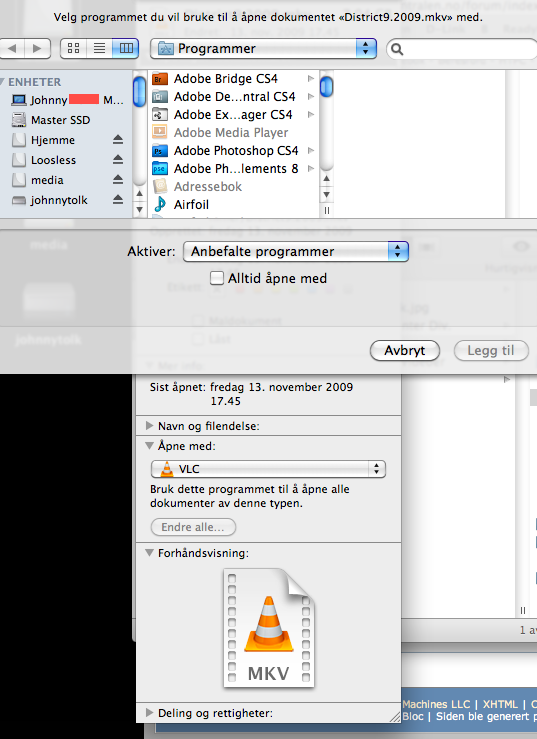Image resolution: width=537 pixels, height=739 pixels.
Task: Click the Adobe Bridge CS4 icon
Action: (x=160, y=79)
